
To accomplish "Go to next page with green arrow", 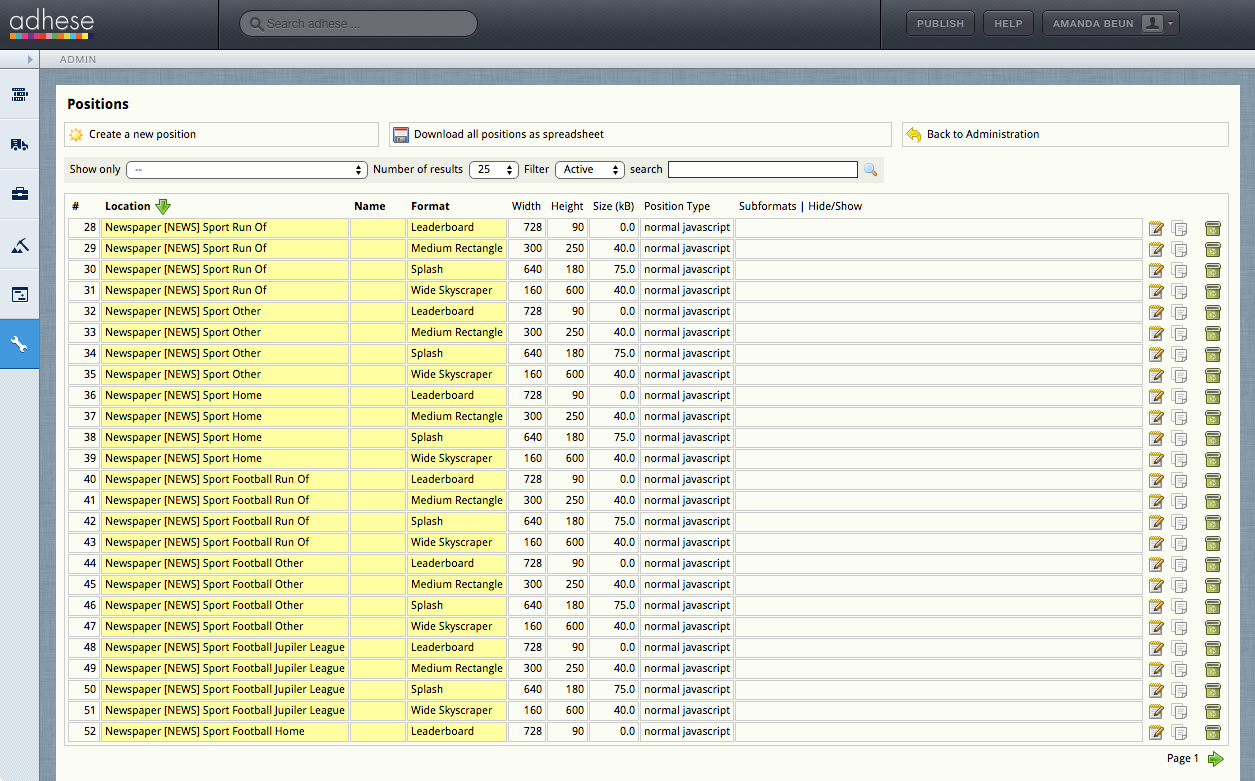I will coord(1215,759).
